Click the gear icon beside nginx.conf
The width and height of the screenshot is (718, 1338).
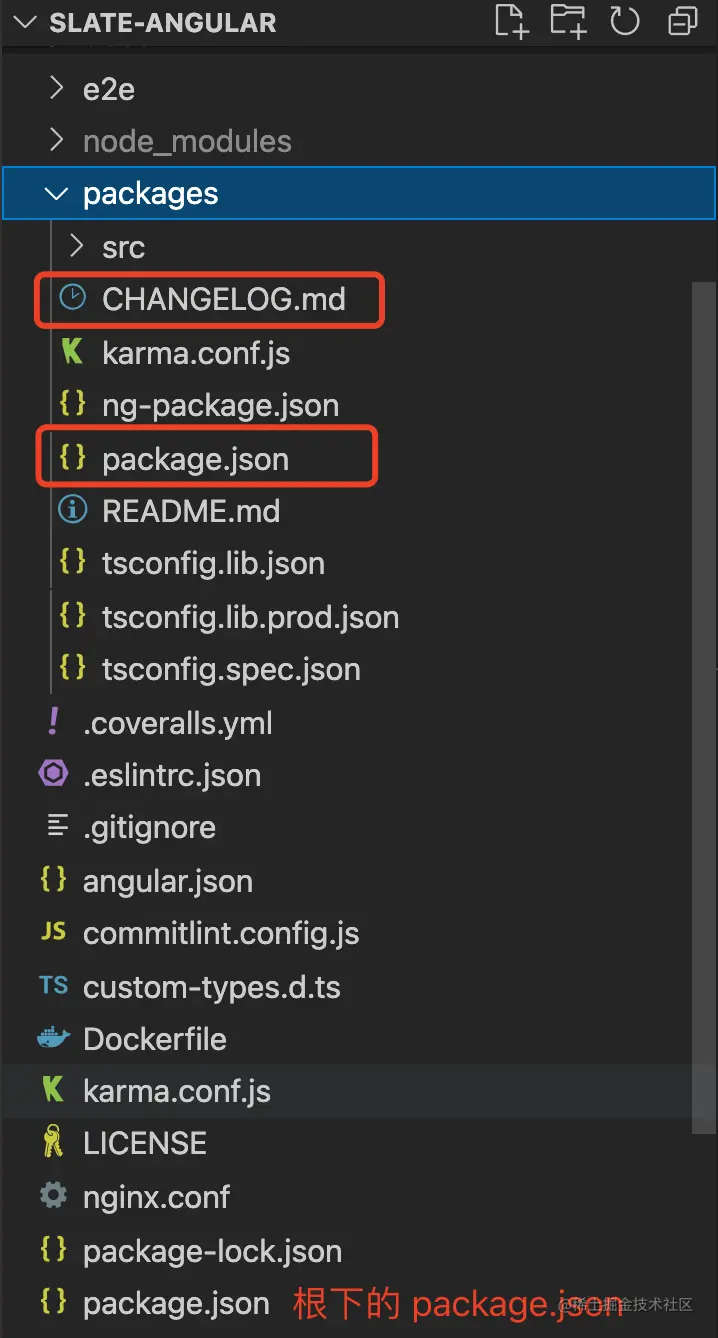coord(53,1195)
